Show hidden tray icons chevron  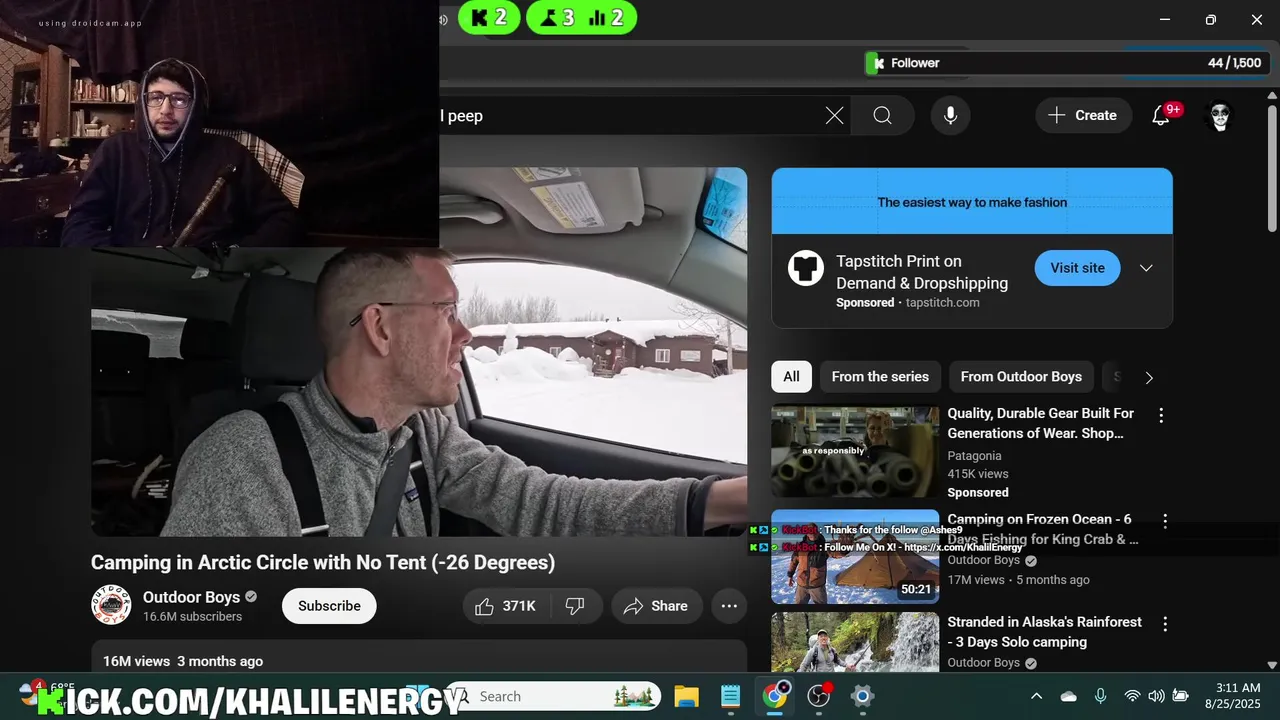(1036, 696)
